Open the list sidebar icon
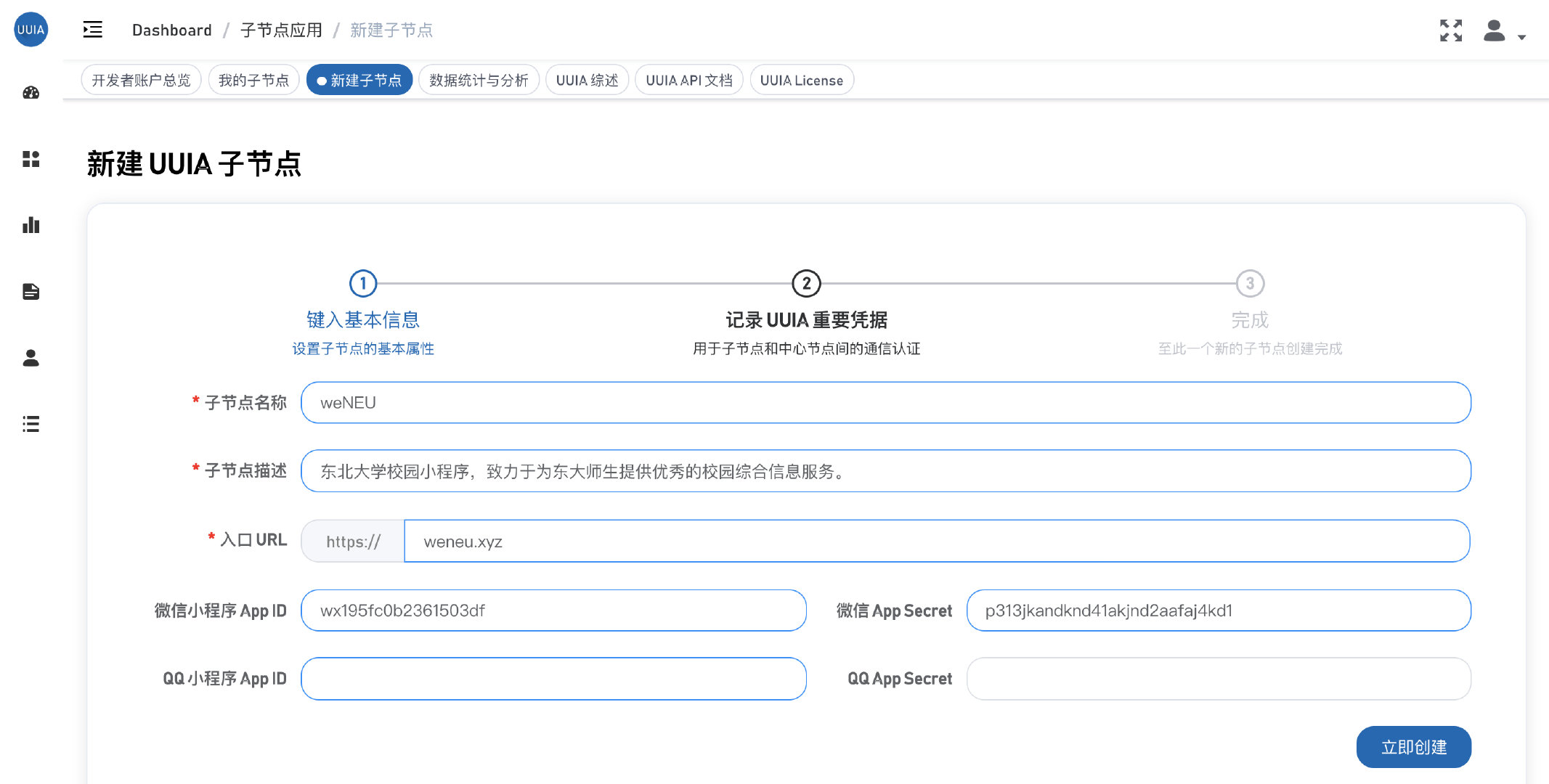Image resolution: width=1549 pixels, height=784 pixels. click(x=31, y=424)
